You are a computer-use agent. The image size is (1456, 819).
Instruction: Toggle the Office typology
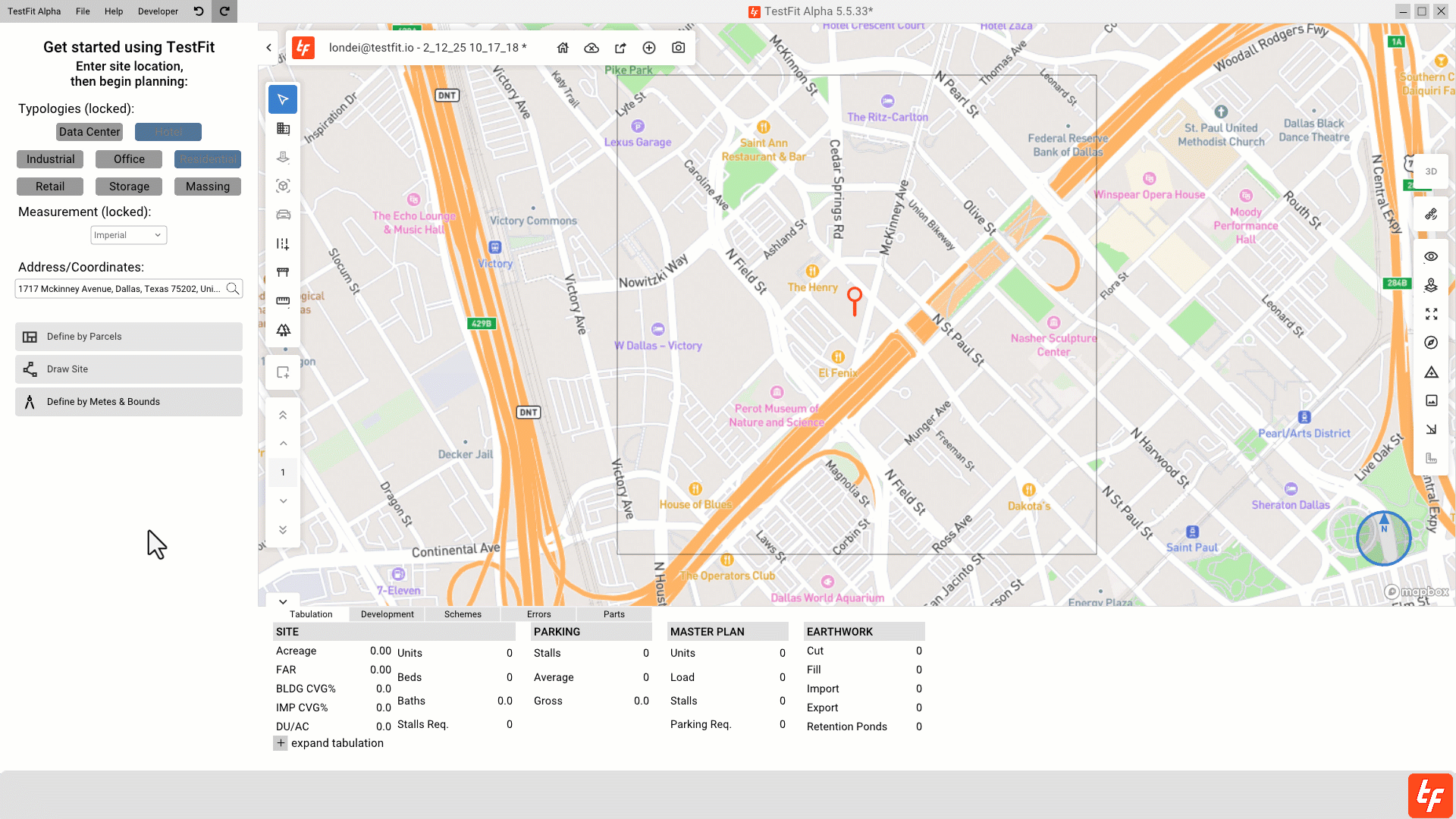[x=129, y=159]
